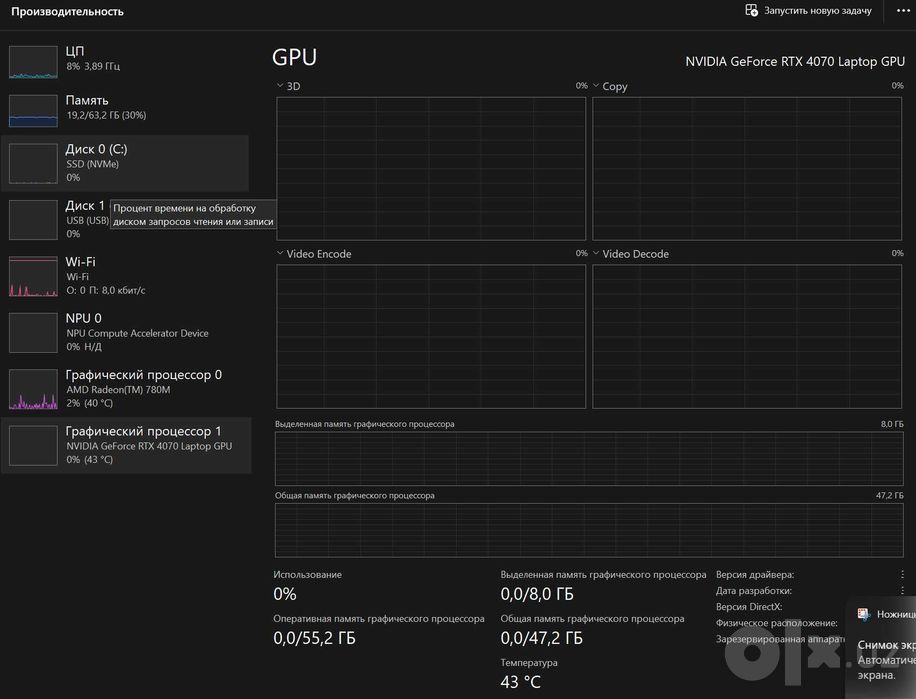
Task: Select the ЦП (CPU) performance entry
Action: pyautogui.click(x=126, y=61)
